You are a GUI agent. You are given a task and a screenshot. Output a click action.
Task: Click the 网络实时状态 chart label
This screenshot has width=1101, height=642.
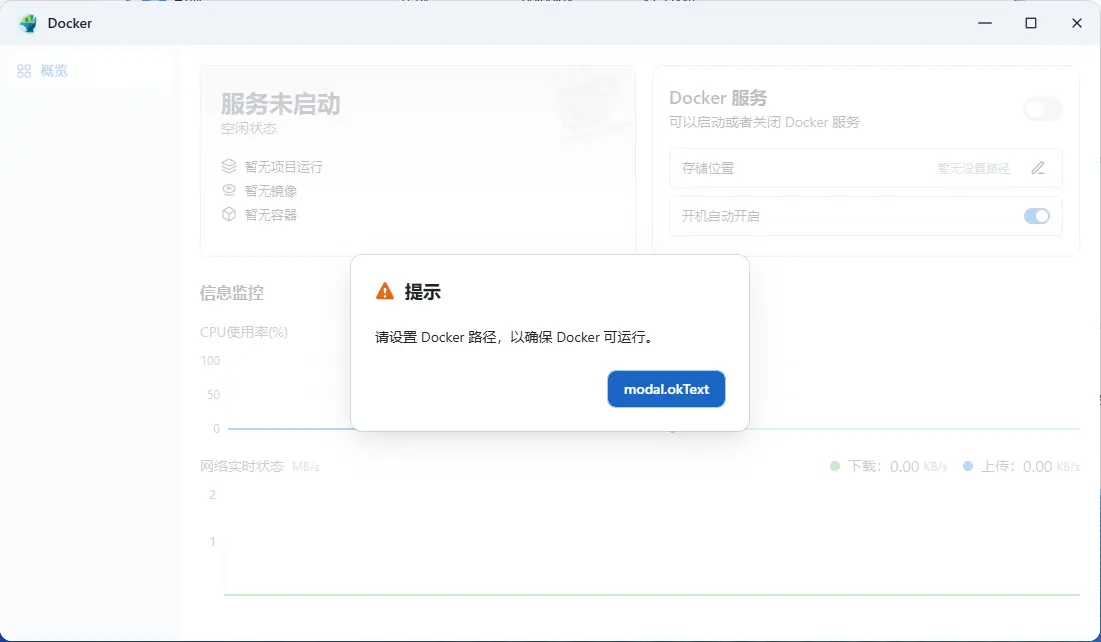(x=242, y=466)
